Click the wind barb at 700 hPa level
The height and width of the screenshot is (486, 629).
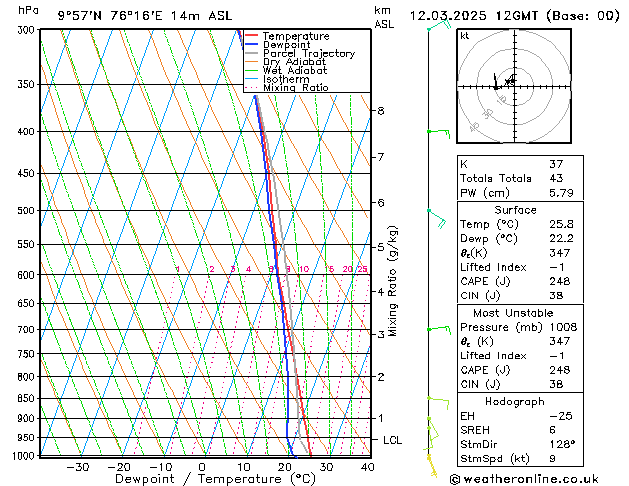(438, 328)
